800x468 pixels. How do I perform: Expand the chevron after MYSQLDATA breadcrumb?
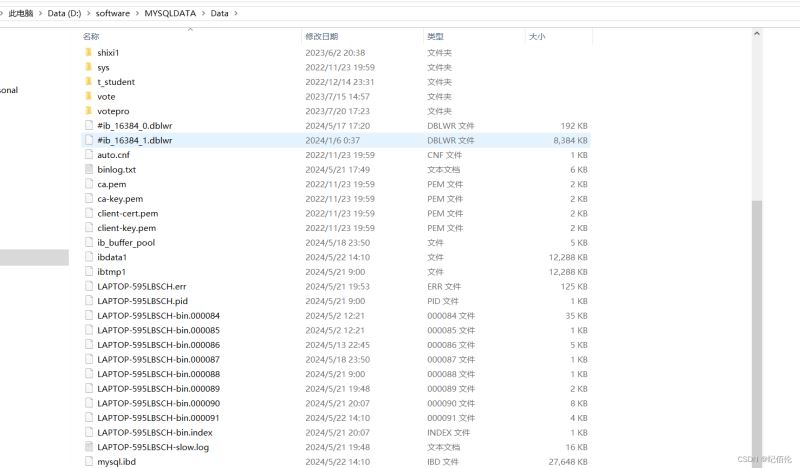[x=203, y=12]
